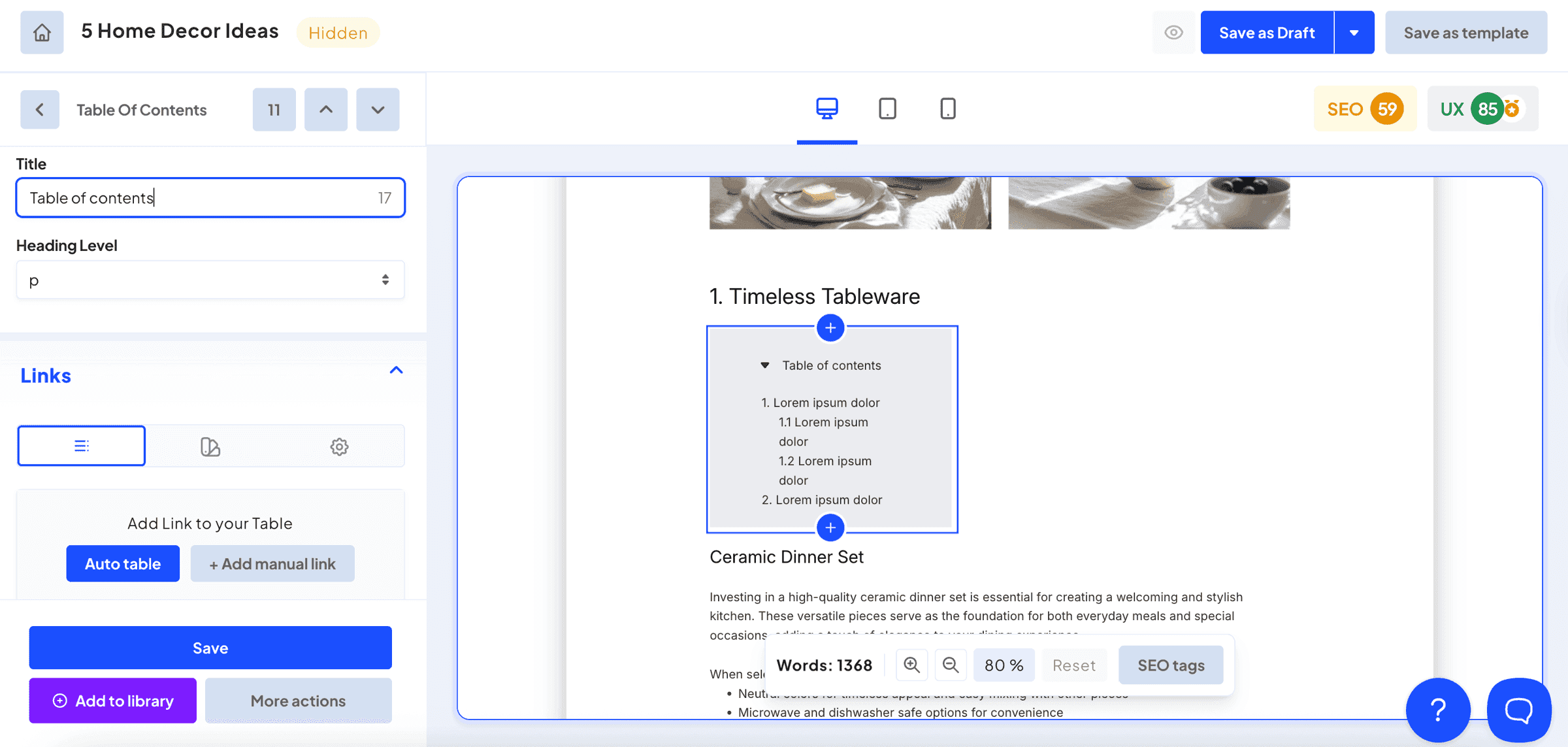Switch to tablet preview
1568x747 pixels.
point(887,108)
